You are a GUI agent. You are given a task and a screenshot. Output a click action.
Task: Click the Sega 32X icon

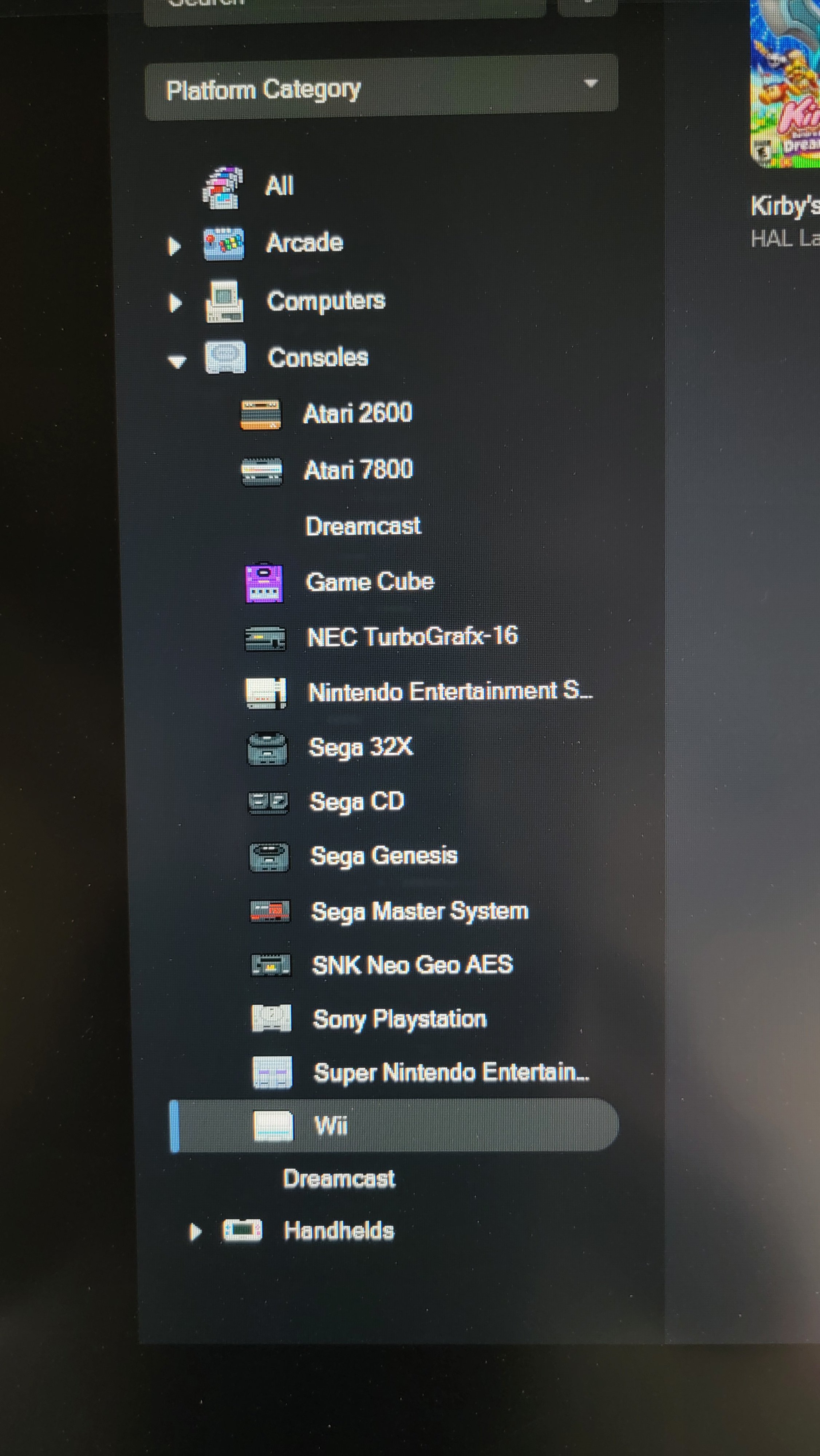(x=267, y=748)
